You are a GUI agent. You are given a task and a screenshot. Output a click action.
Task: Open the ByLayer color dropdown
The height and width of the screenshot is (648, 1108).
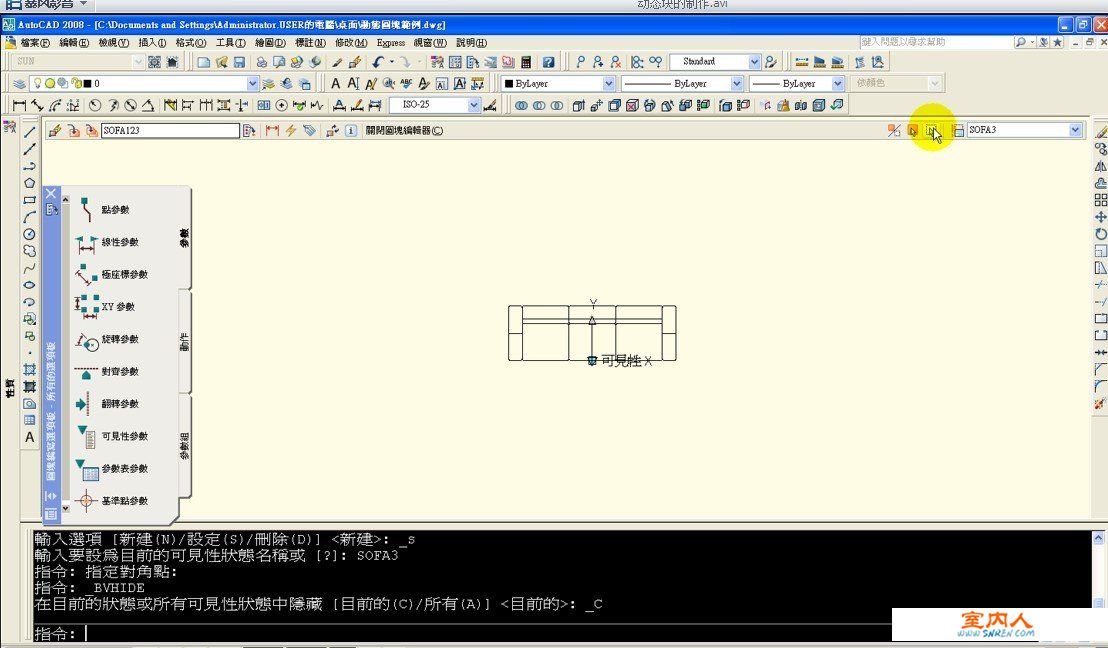pos(608,83)
